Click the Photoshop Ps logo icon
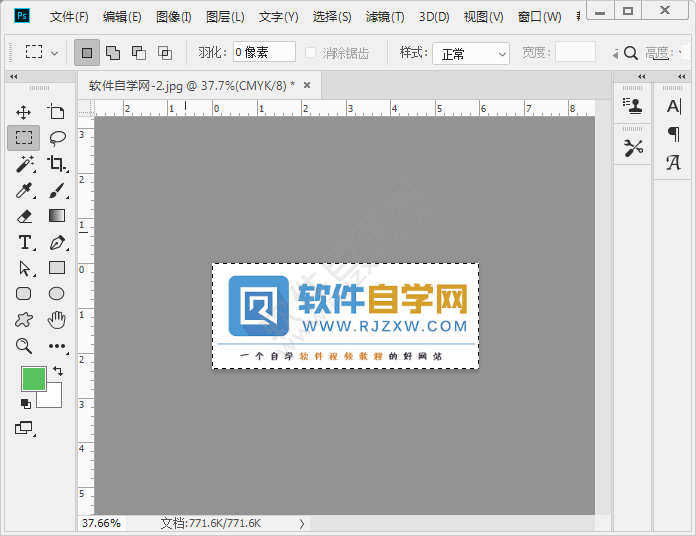The height and width of the screenshot is (536, 696). click(x=22, y=16)
